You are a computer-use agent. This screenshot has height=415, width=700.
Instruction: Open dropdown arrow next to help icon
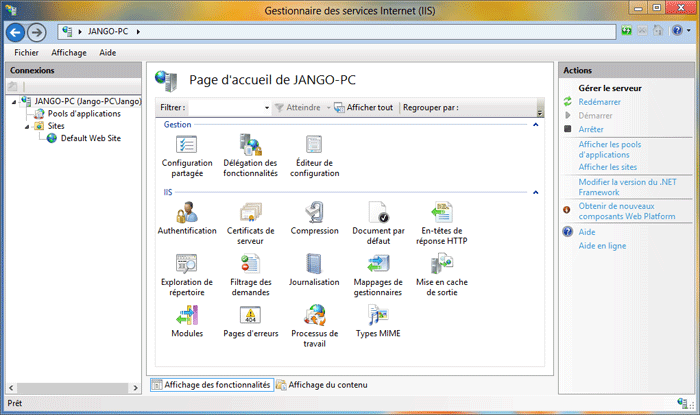[688, 31]
